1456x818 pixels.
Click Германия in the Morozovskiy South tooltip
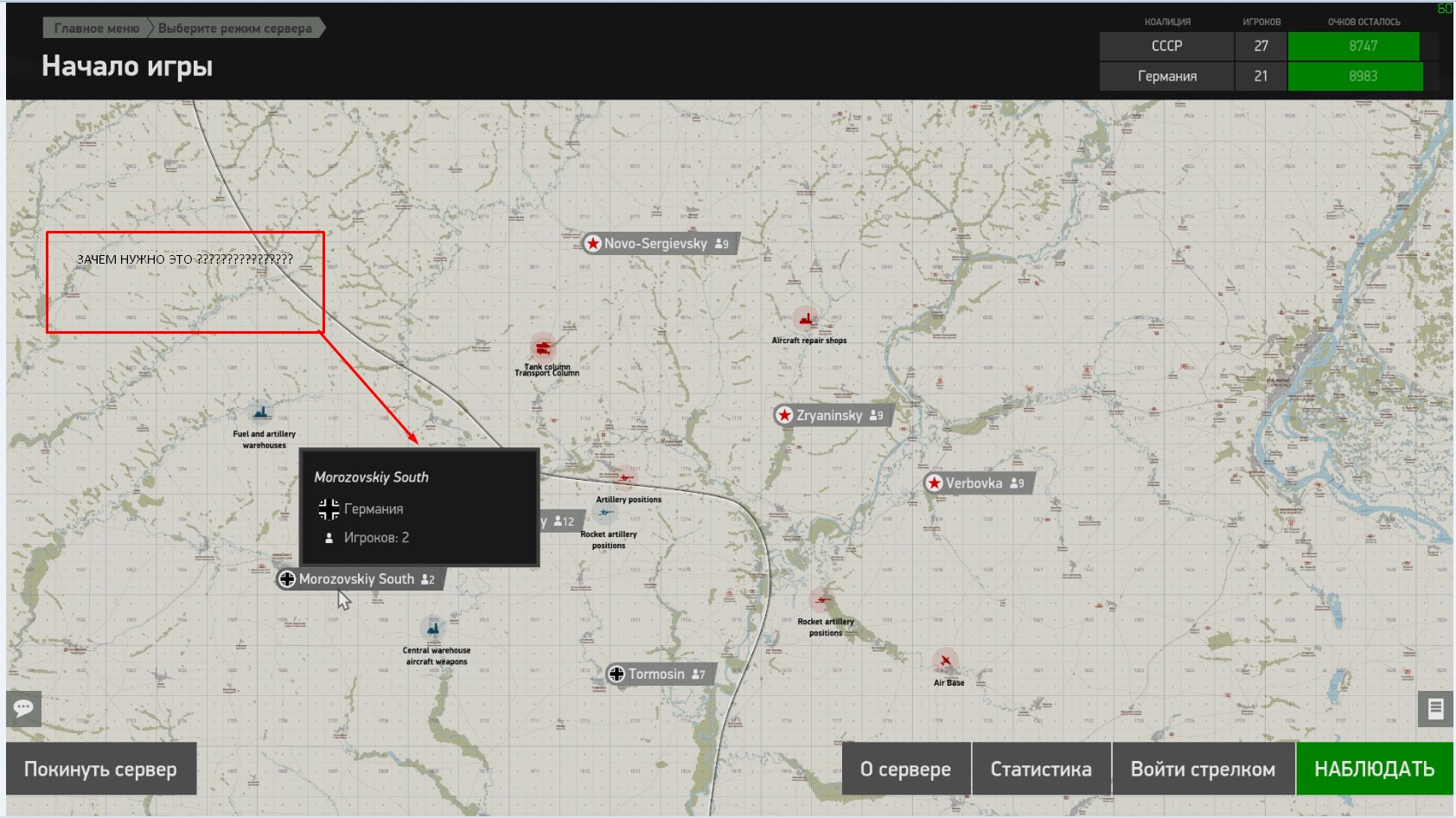374,509
